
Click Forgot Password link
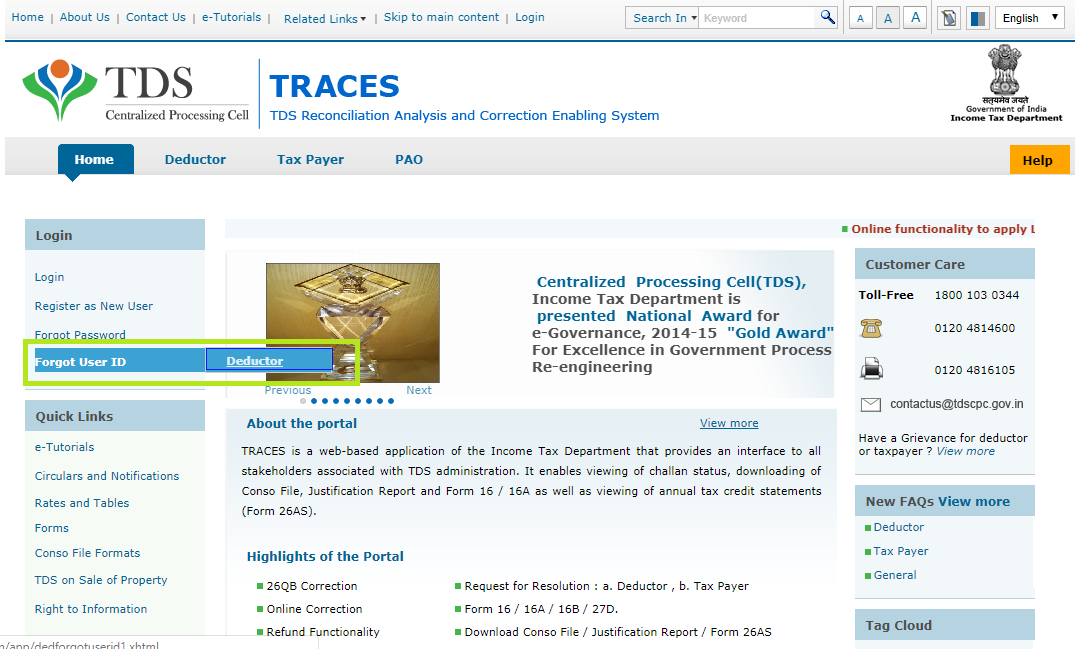80,335
